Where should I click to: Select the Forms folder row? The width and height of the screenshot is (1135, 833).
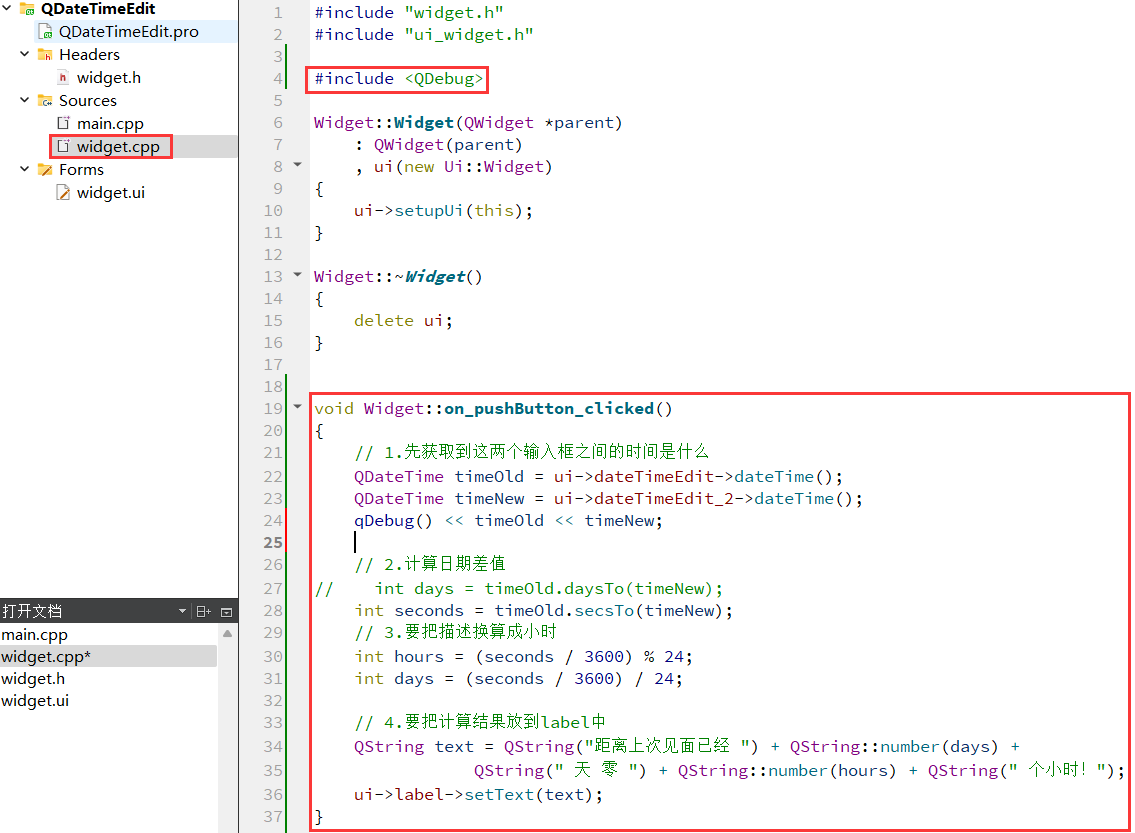(81, 169)
